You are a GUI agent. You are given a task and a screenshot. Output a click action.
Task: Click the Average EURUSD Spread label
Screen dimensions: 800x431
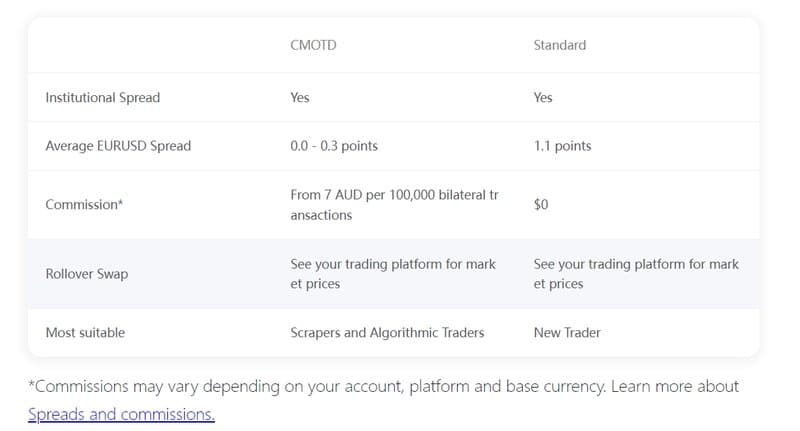[x=118, y=146]
